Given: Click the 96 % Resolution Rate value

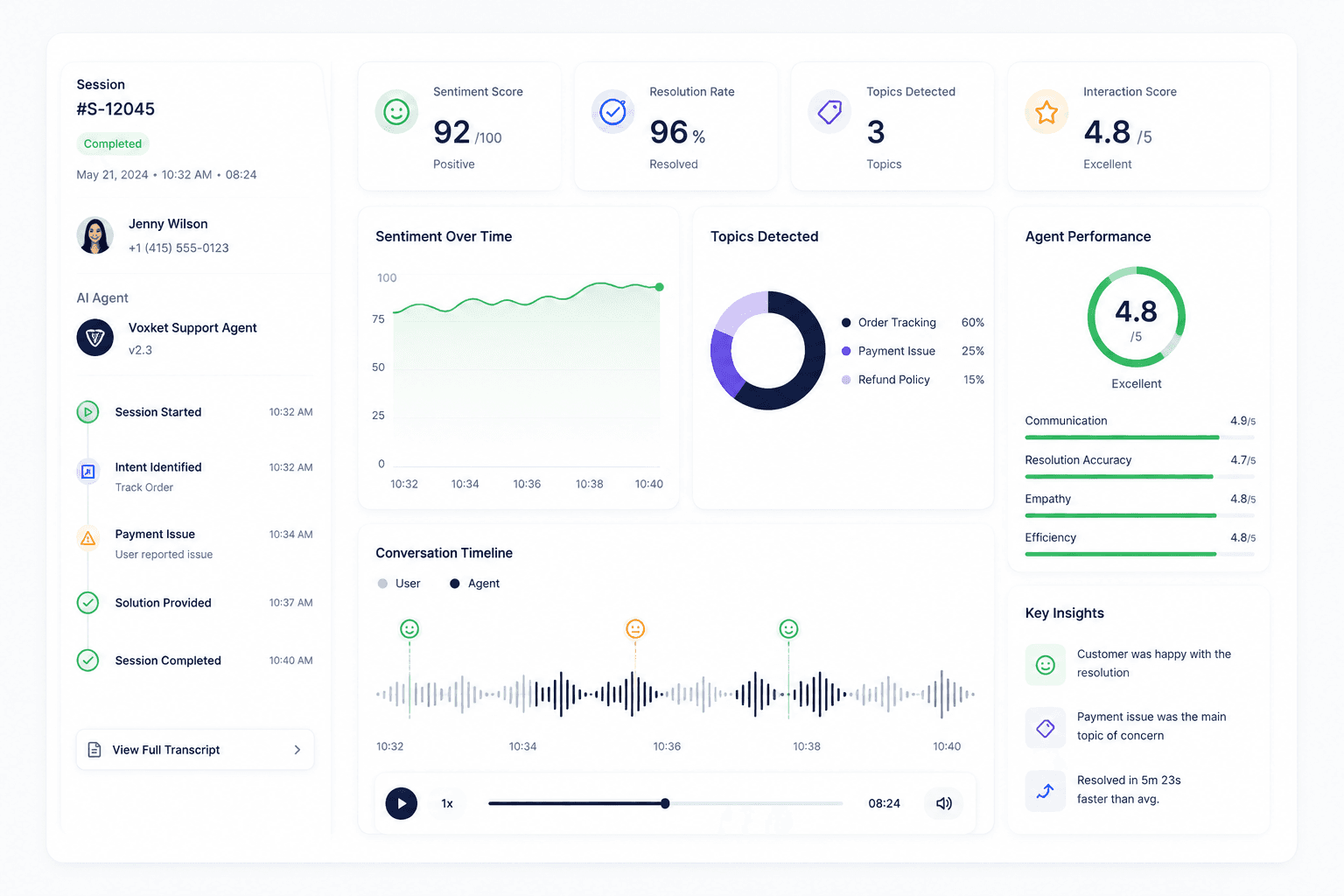Looking at the screenshot, I should [677, 132].
